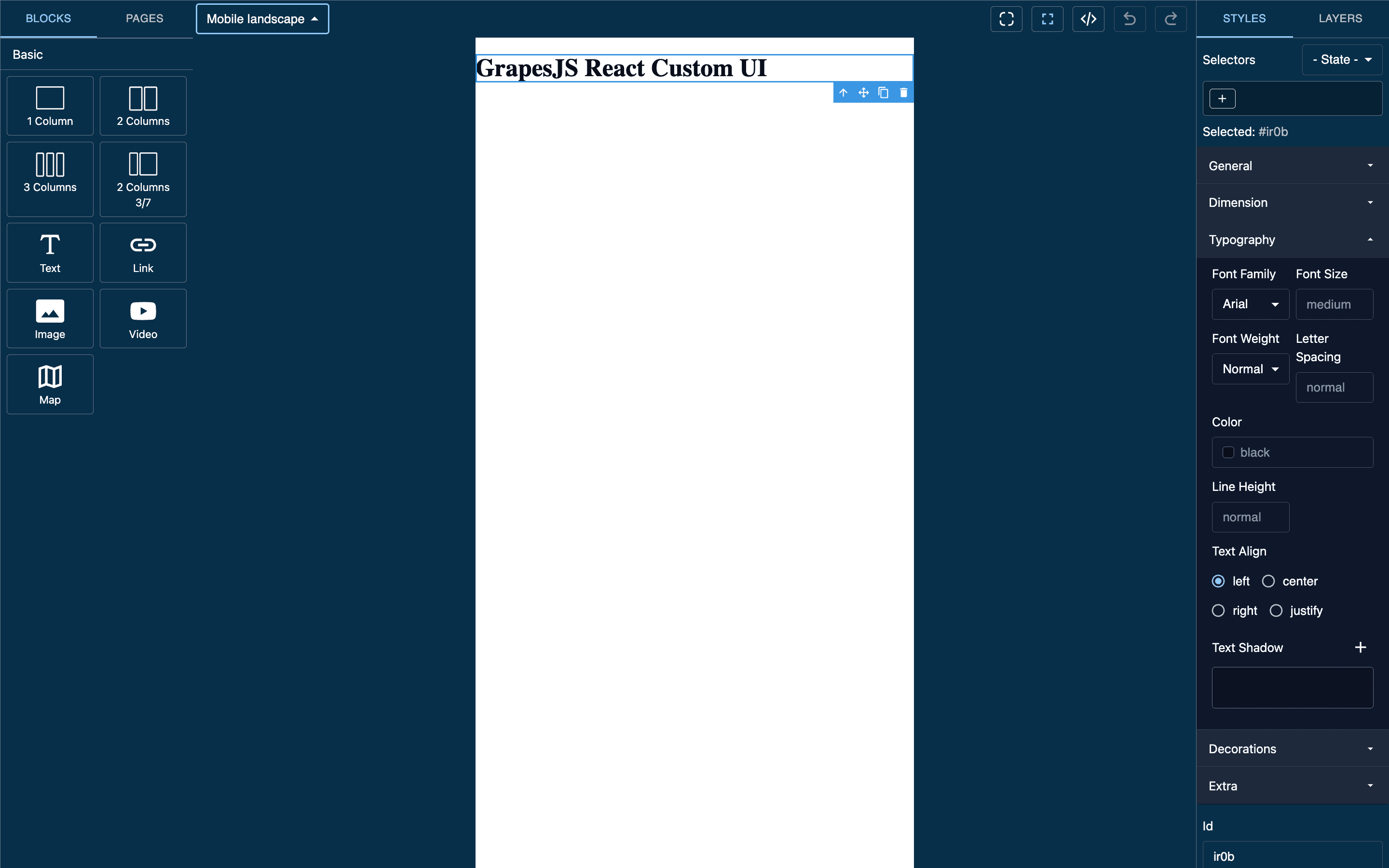This screenshot has height=868, width=1389.
Task: Add the 2 Columns block
Action: click(143, 106)
